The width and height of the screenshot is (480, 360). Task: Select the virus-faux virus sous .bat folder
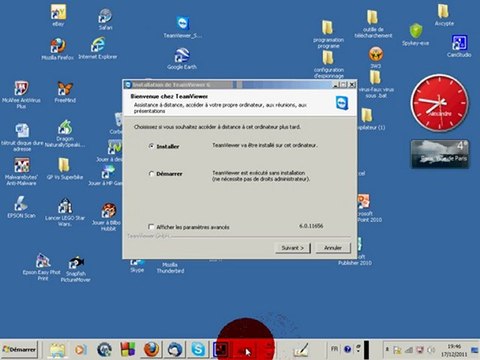pos(376,84)
